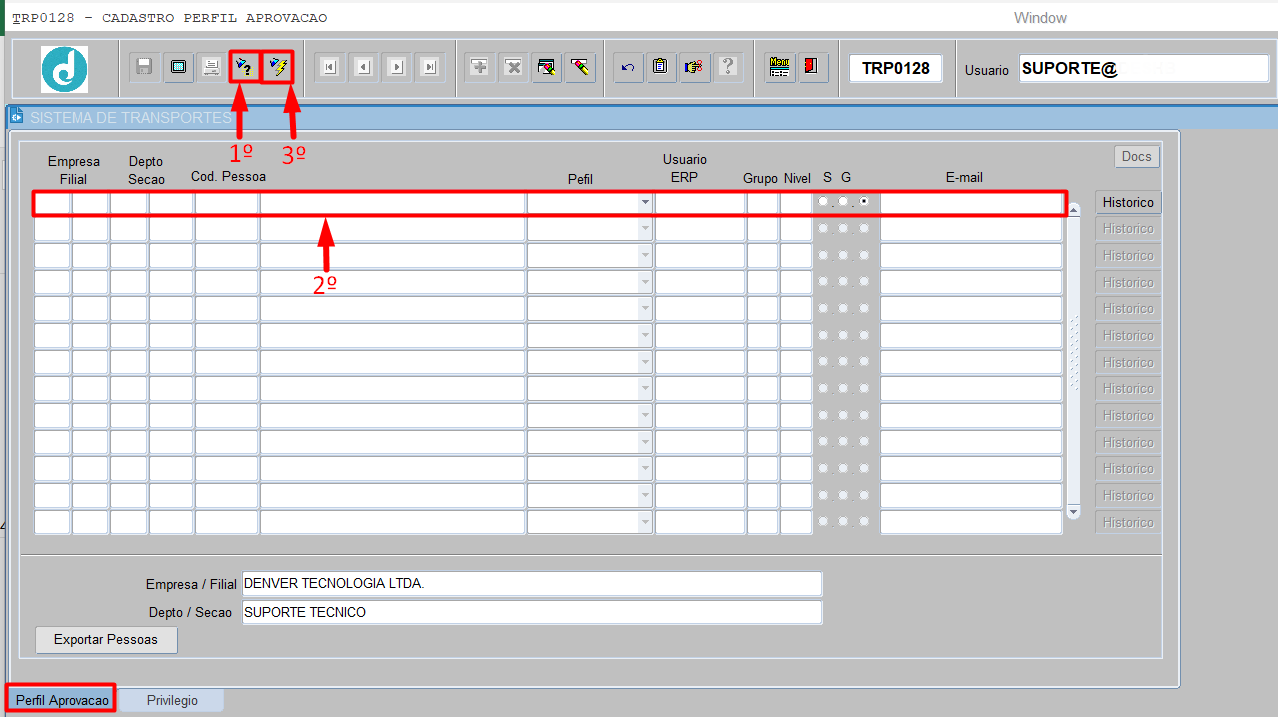Click the Execute Query lightning icon
The width and height of the screenshot is (1278, 717).
pyautogui.click(x=278, y=67)
